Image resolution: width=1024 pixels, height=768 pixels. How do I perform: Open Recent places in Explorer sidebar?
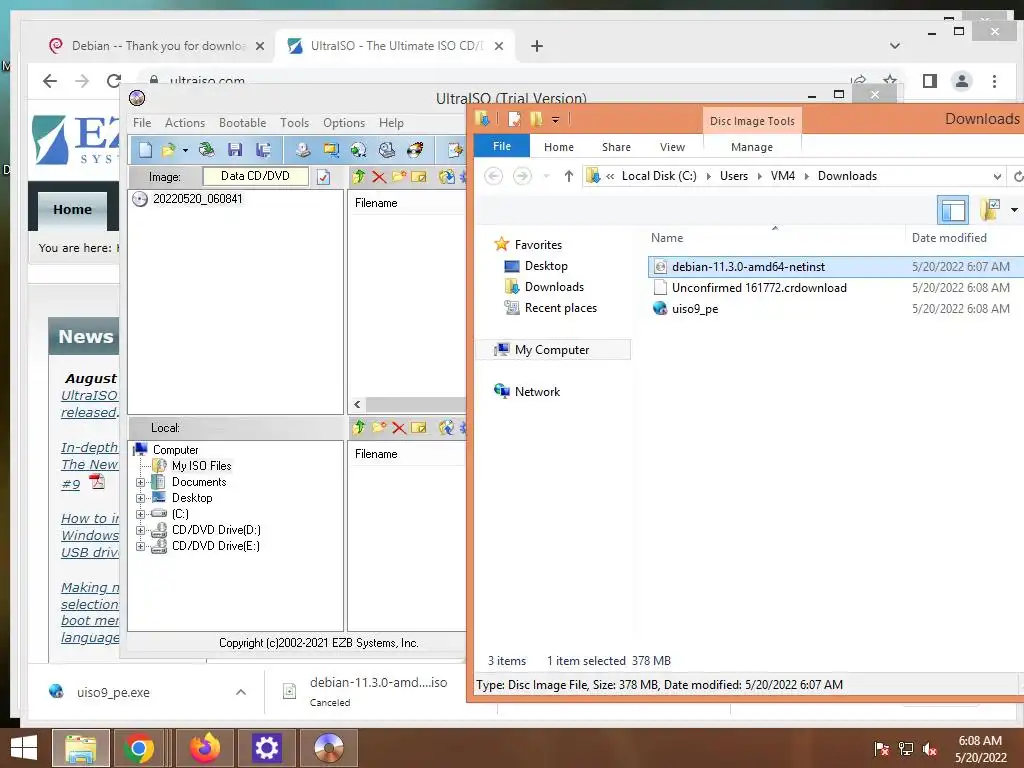[x=560, y=308]
